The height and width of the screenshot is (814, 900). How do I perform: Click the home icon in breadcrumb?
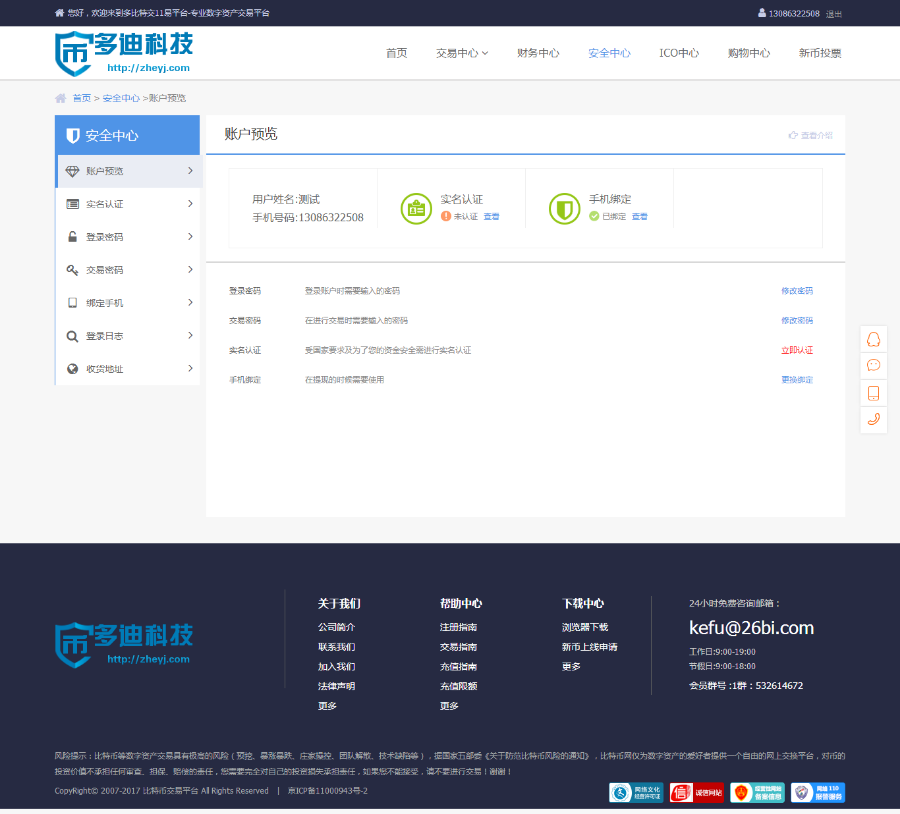(60, 98)
